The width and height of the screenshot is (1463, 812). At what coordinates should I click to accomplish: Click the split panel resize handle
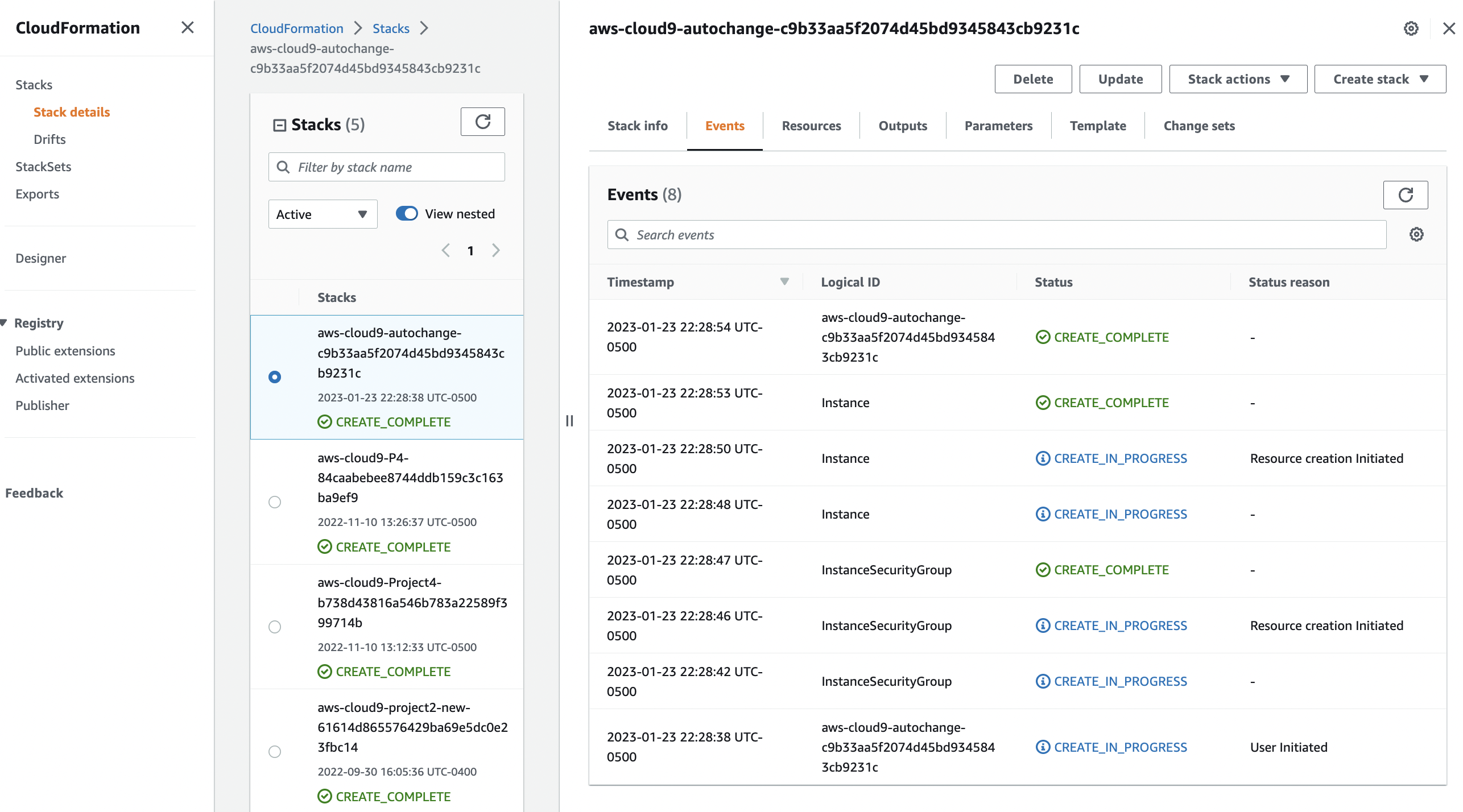[x=569, y=421]
